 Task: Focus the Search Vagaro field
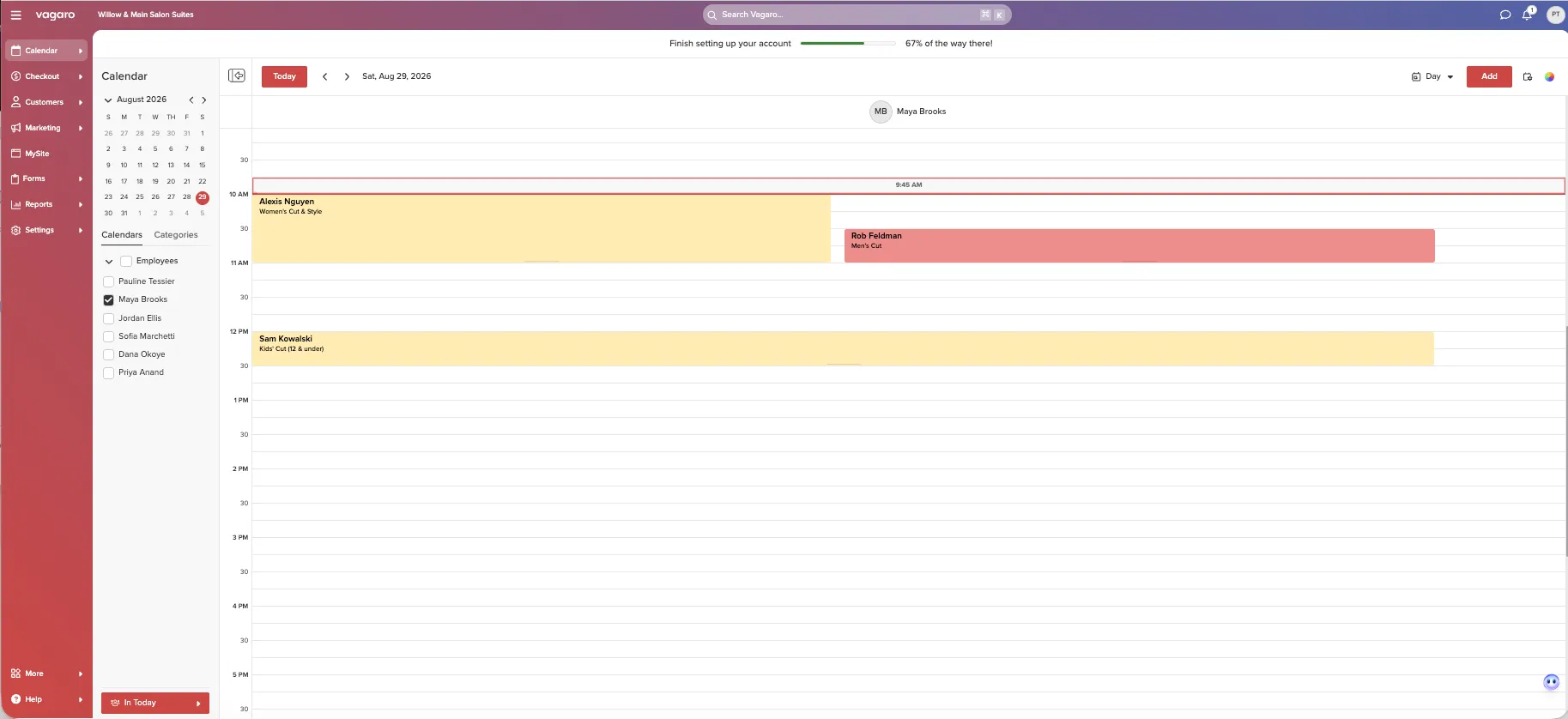(x=857, y=15)
